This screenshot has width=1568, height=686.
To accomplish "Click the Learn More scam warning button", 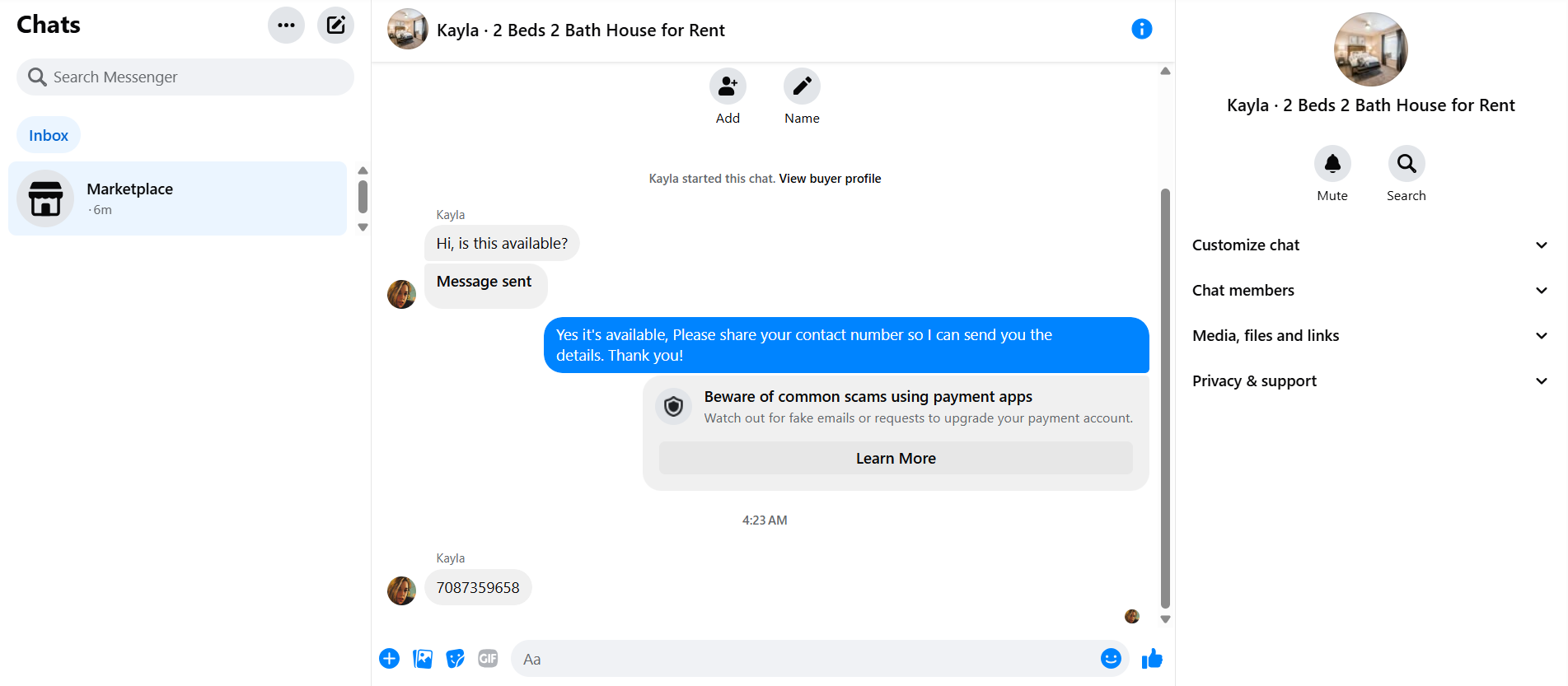I will (x=896, y=459).
